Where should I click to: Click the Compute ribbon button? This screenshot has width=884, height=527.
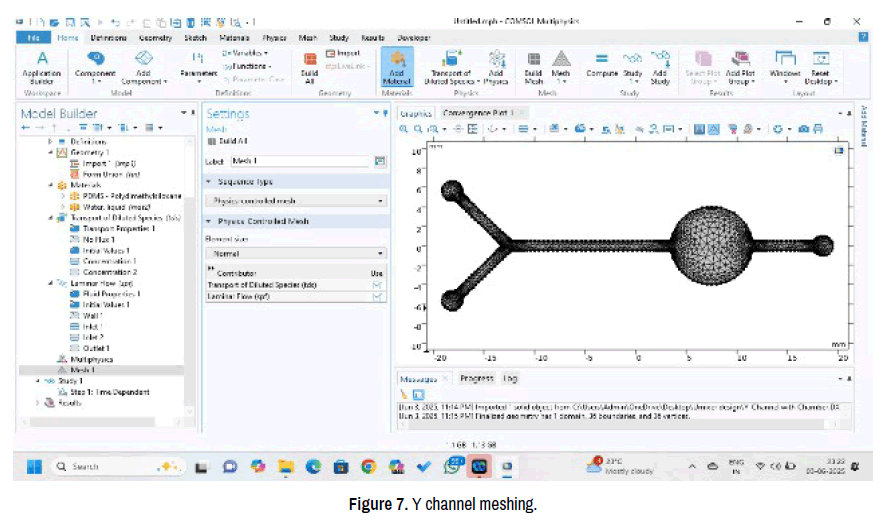(602, 65)
